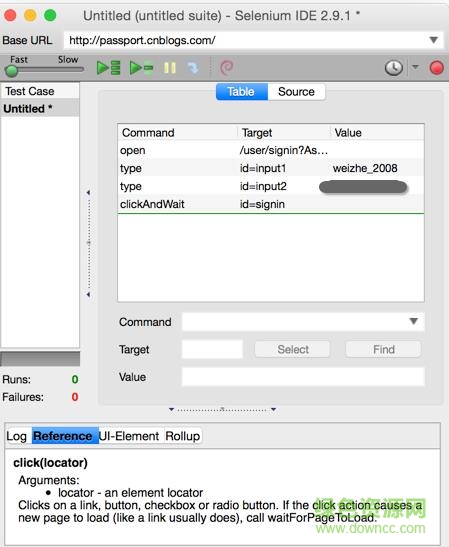Switch to Table view tab

coord(241,92)
